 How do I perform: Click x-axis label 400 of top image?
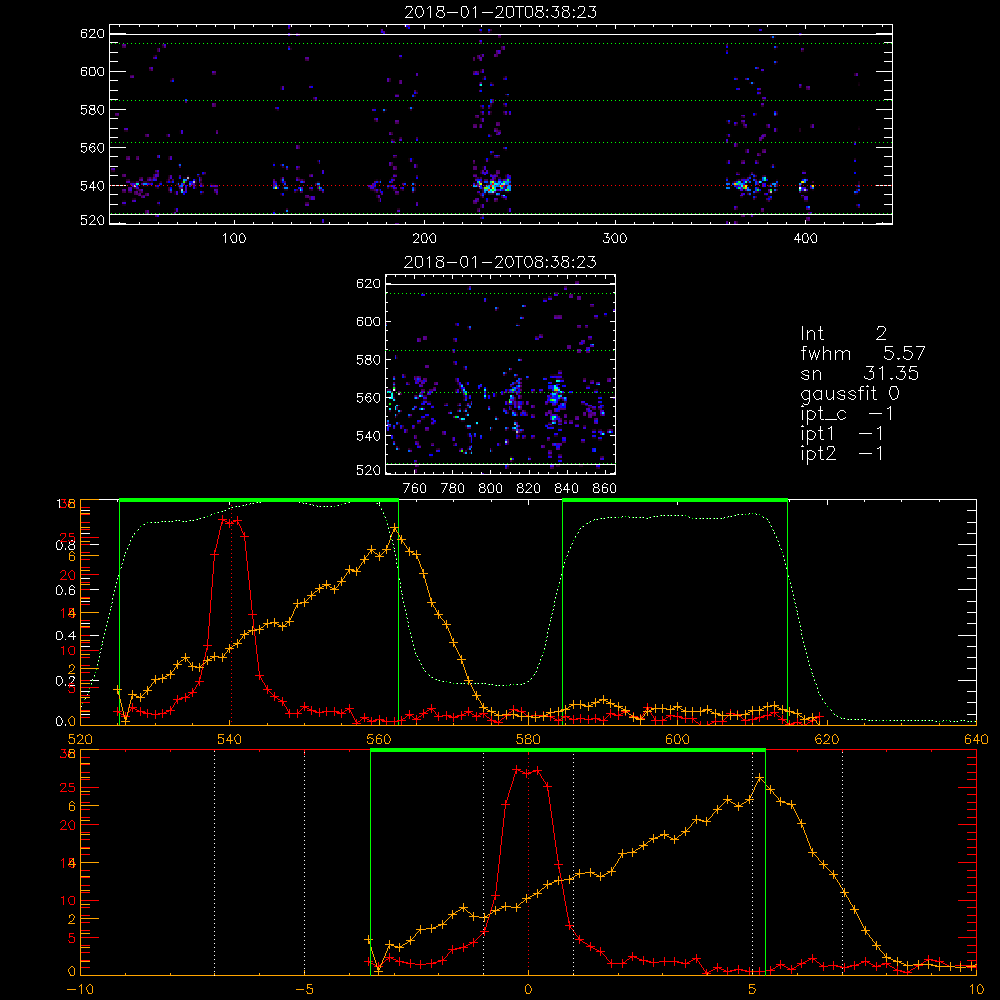click(805, 239)
